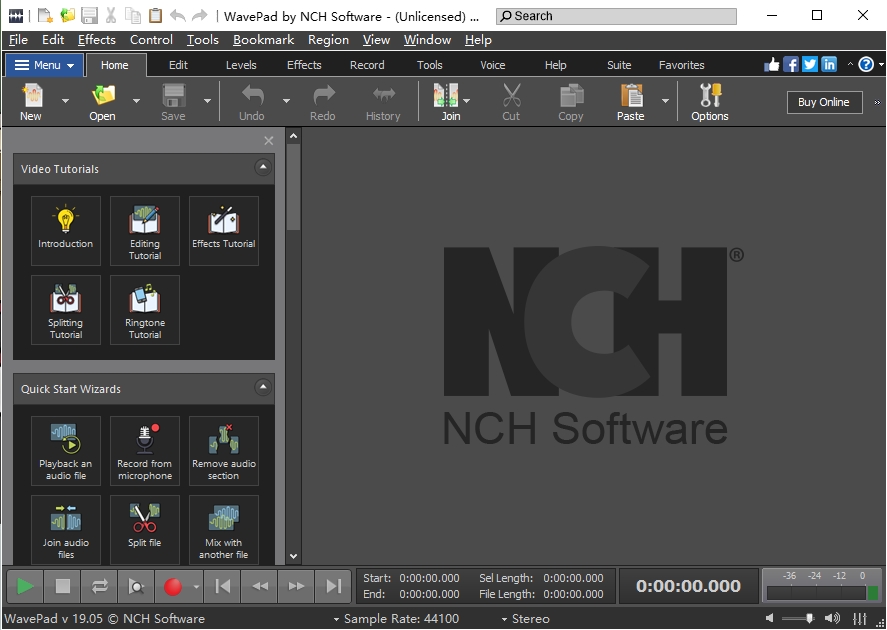The height and width of the screenshot is (630, 887).
Task: Switch to the Effects ribbon tab
Action: pyautogui.click(x=304, y=65)
